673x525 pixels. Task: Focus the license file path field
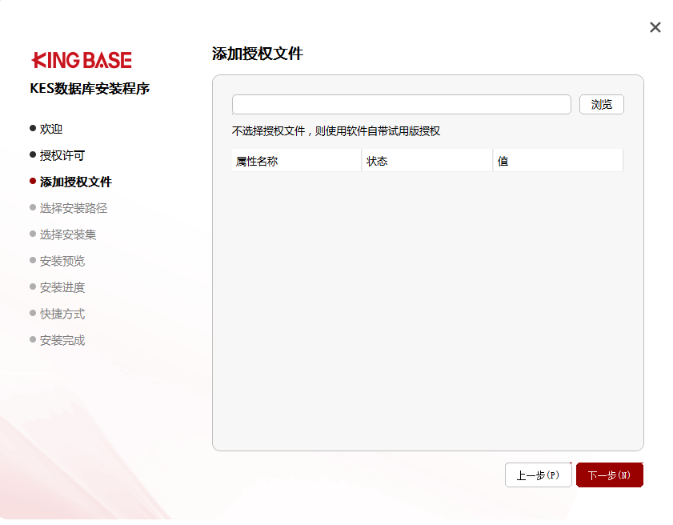(401, 104)
